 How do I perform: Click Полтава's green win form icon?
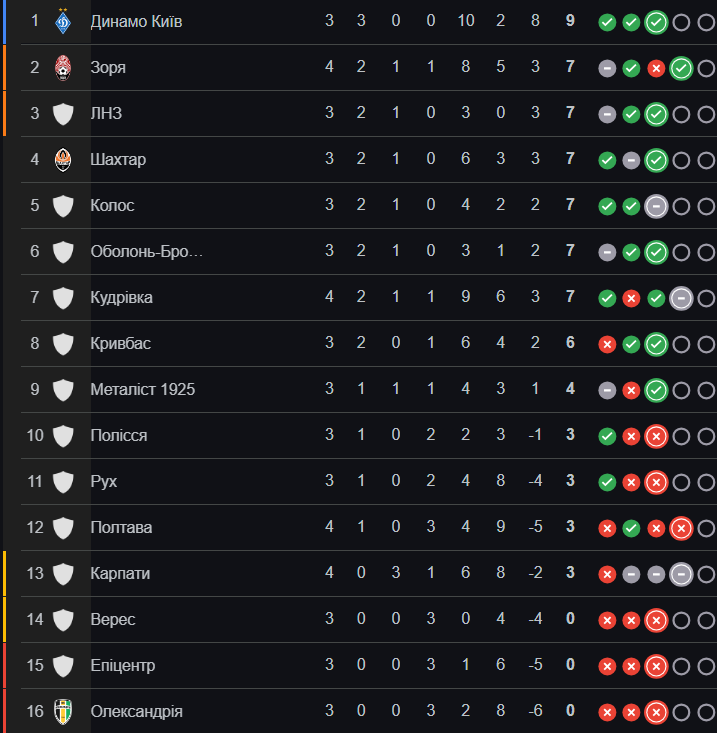point(631,528)
